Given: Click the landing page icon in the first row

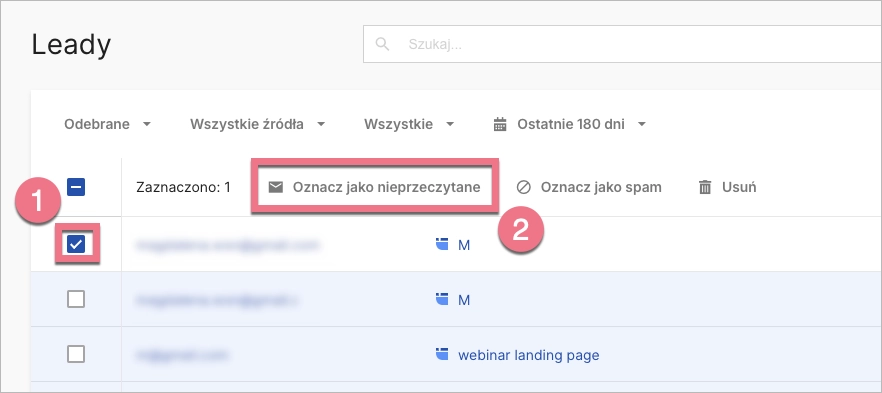Looking at the screenshot, I should (x=442, y=244).
